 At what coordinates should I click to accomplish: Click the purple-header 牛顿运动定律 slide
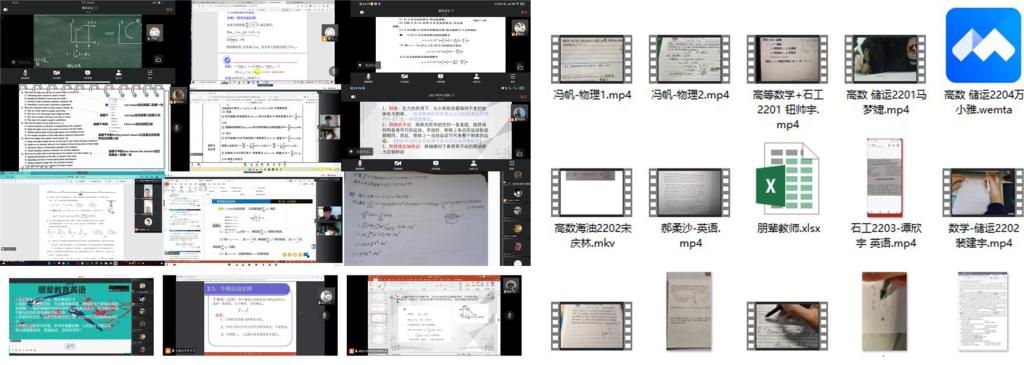coord(249,315)
